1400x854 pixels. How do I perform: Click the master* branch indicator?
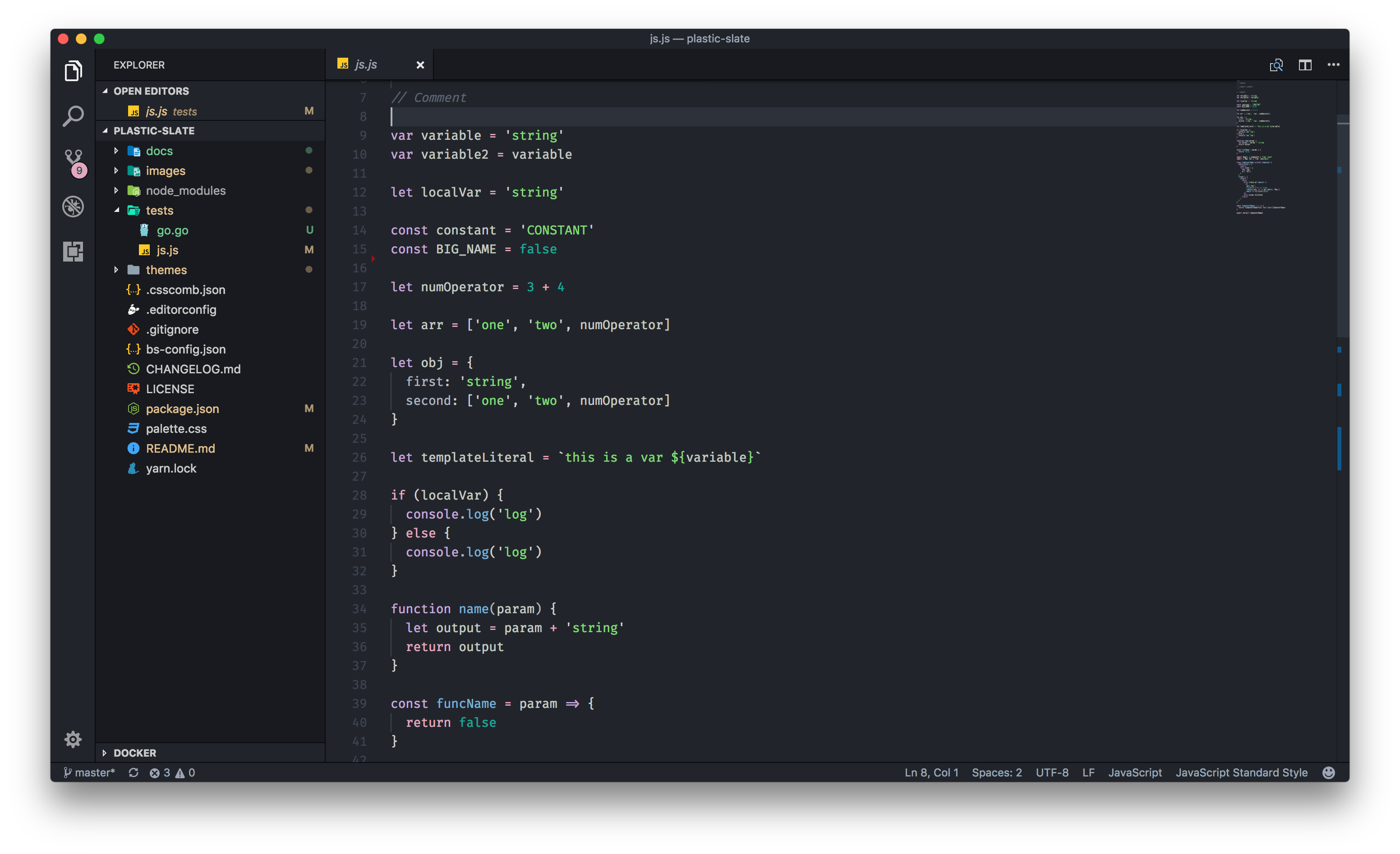click(x=89, y=772)
